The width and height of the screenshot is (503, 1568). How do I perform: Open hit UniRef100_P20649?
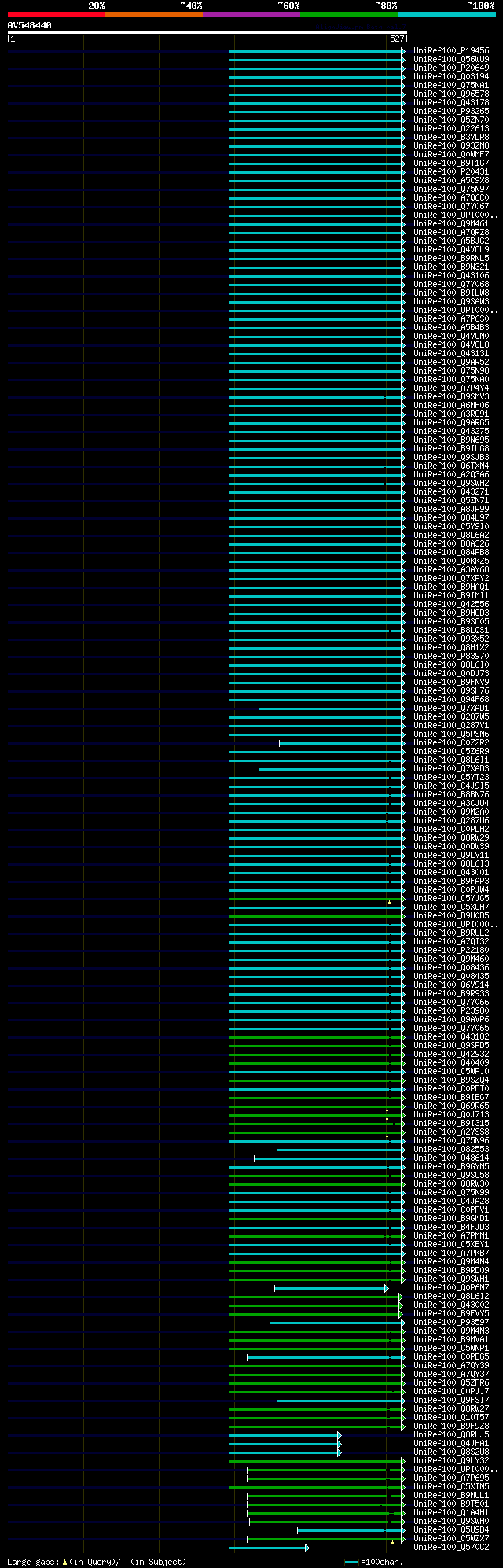pos(451,68)
